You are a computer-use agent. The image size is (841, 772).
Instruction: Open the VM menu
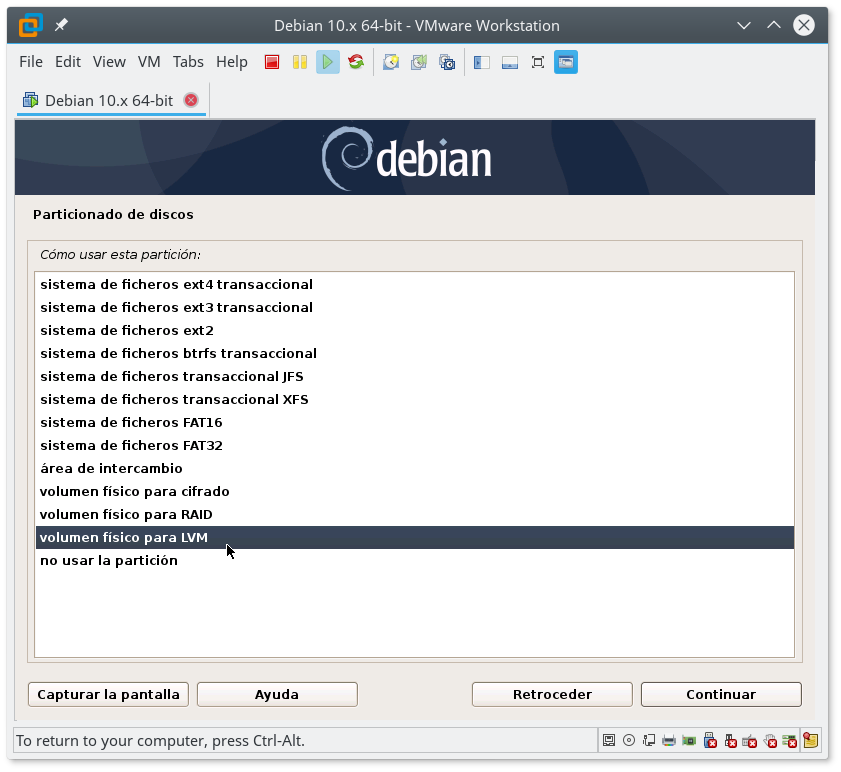(x=149, y=62)
